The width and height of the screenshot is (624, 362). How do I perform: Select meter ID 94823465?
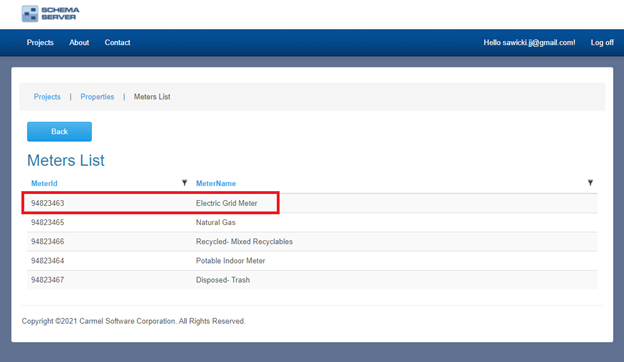point(47,222)
